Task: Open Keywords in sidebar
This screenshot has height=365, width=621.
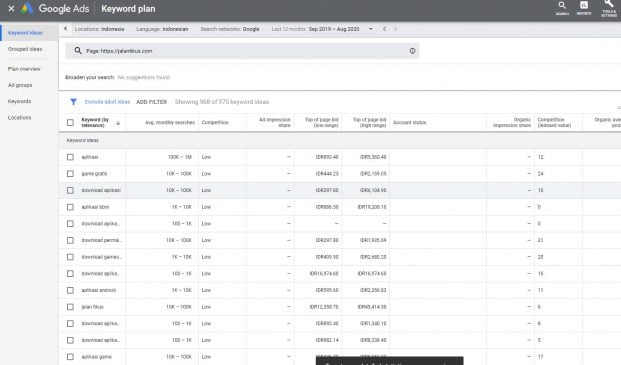Action: 19,101
